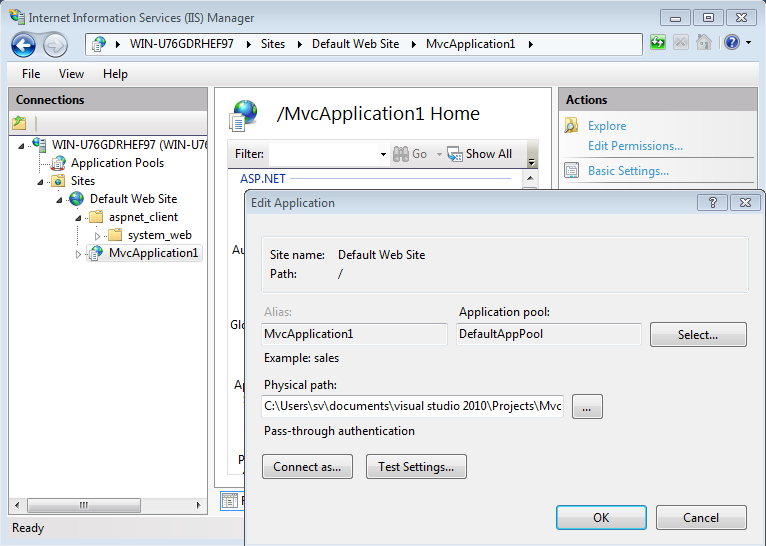766x546 pixels.
Task: Click the Help question mark icon in toolbar
Action: [x=731, y=43]
